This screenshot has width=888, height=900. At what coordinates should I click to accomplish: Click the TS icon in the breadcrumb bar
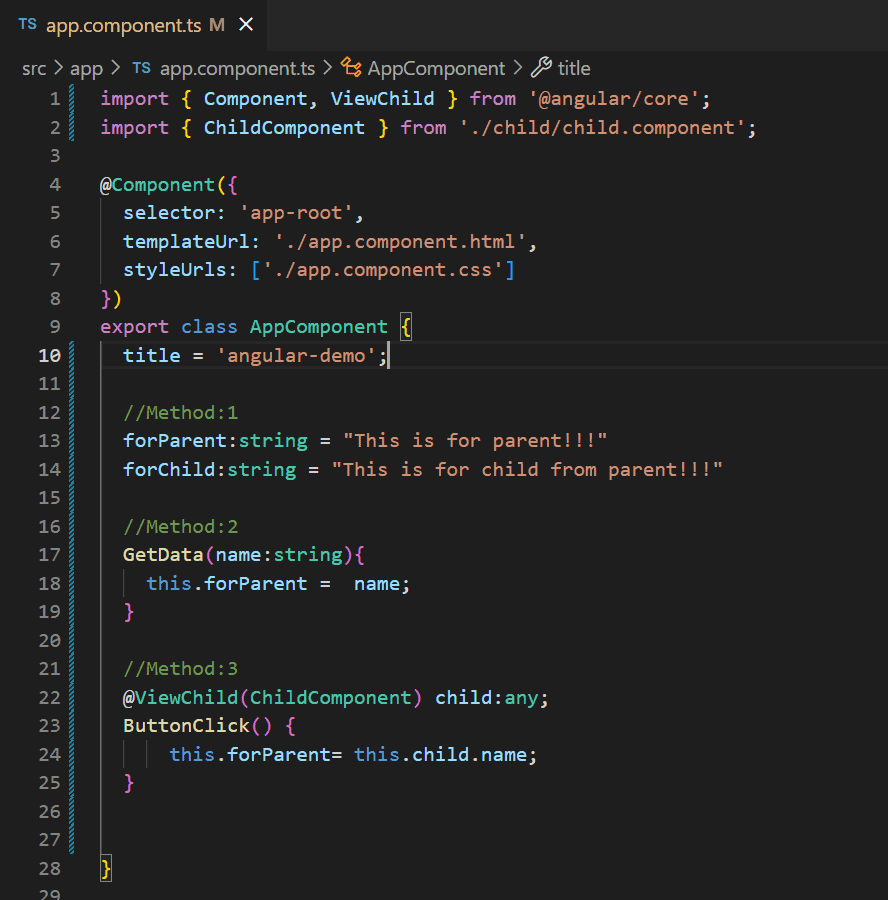(141, 68)
